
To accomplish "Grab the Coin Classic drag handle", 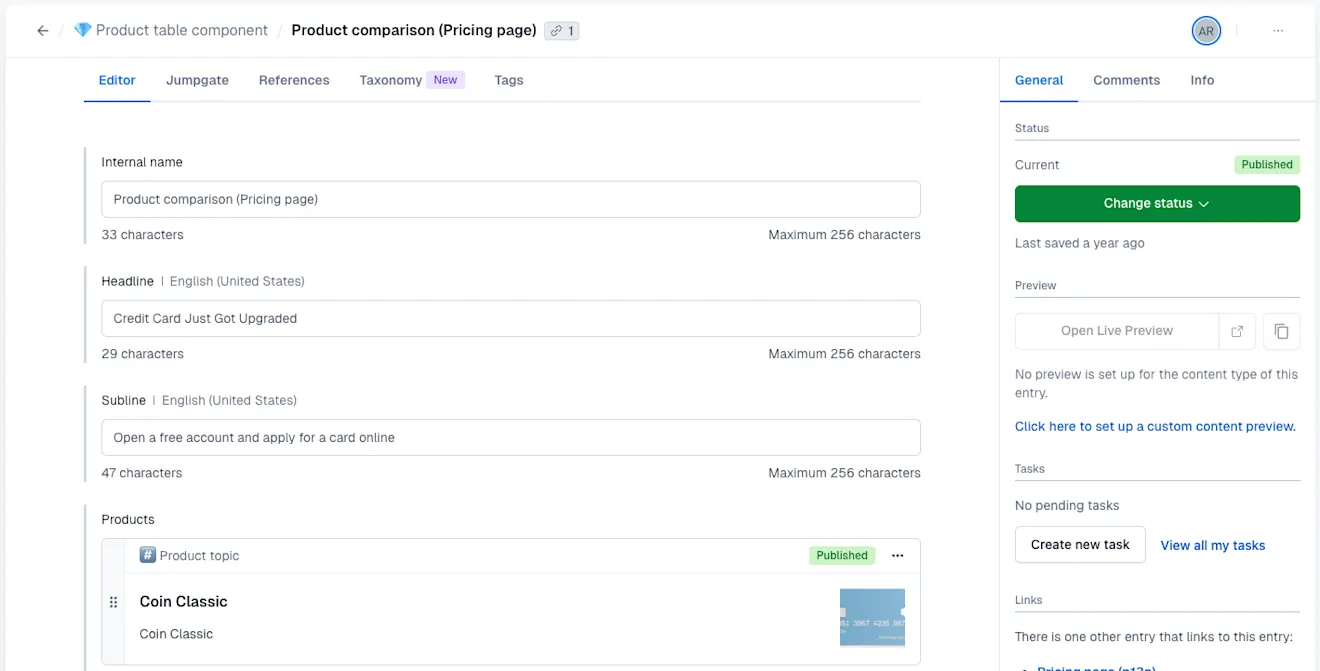I will pyautogui.click(x=113, y=602).
